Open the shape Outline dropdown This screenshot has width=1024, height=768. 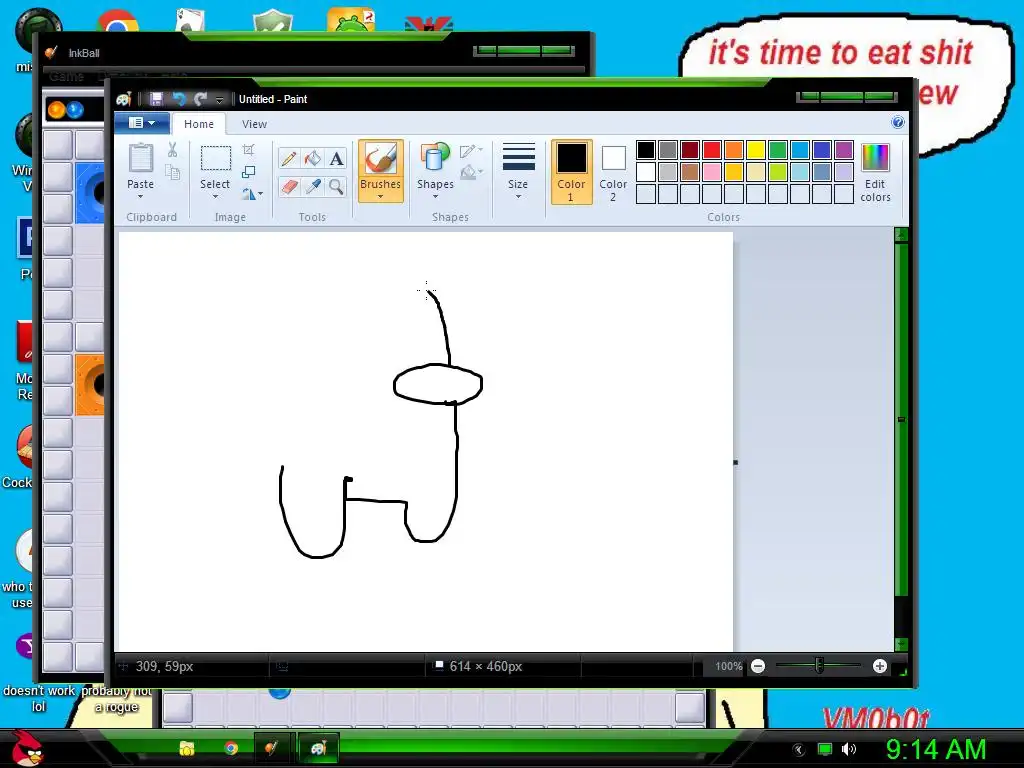pyautogui.click(x=471, y=151)
